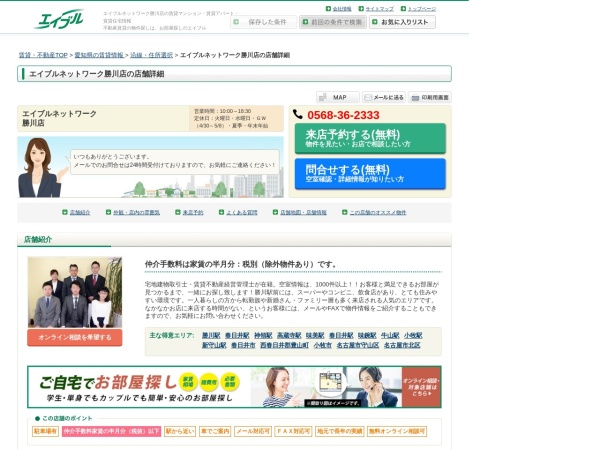Open the 名古屋市守山区 area link
Screen dimensions: 600x450
[x=358, y=345]
